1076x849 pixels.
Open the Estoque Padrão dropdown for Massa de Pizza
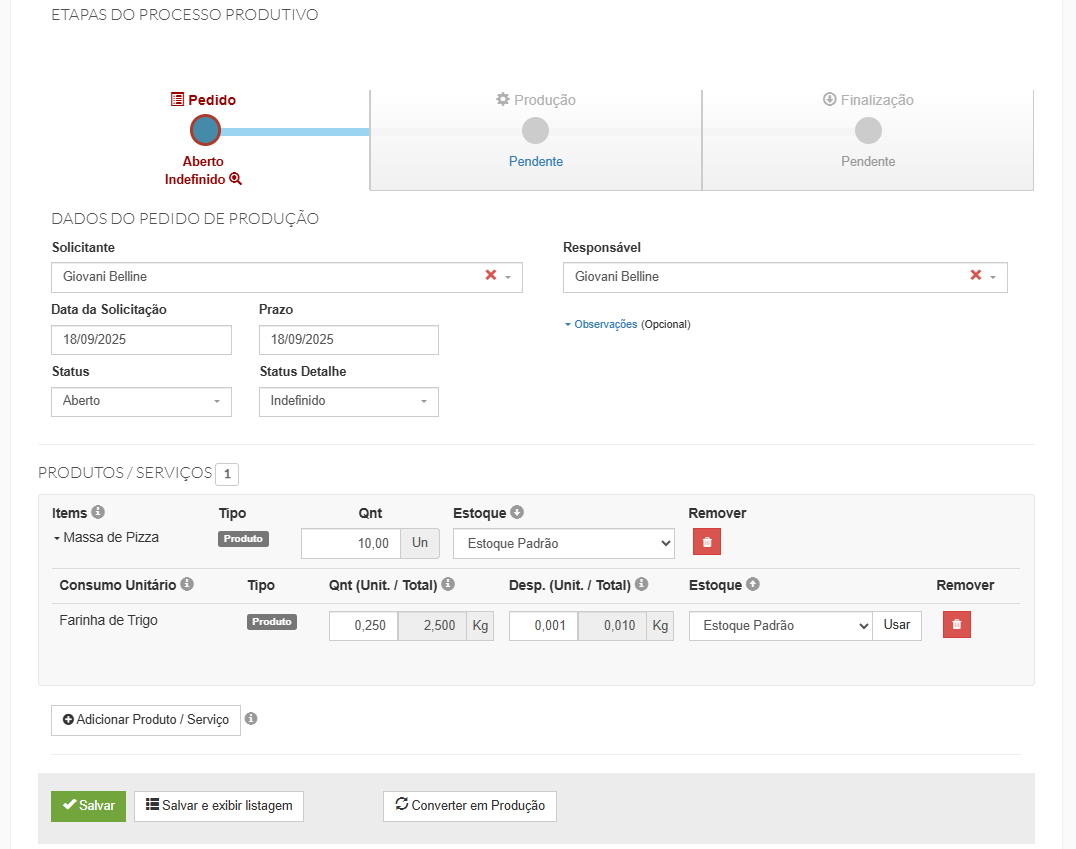563,544
